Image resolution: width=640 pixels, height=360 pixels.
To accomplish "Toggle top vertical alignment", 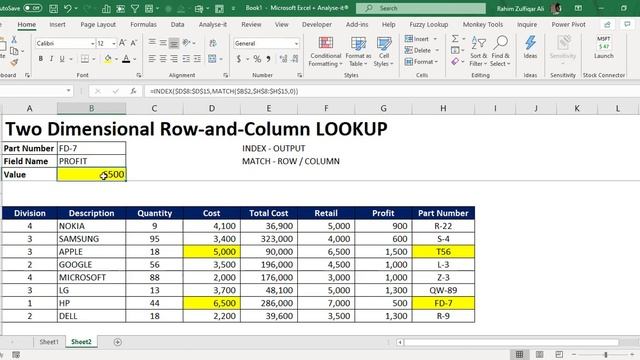I will point(152,43).
